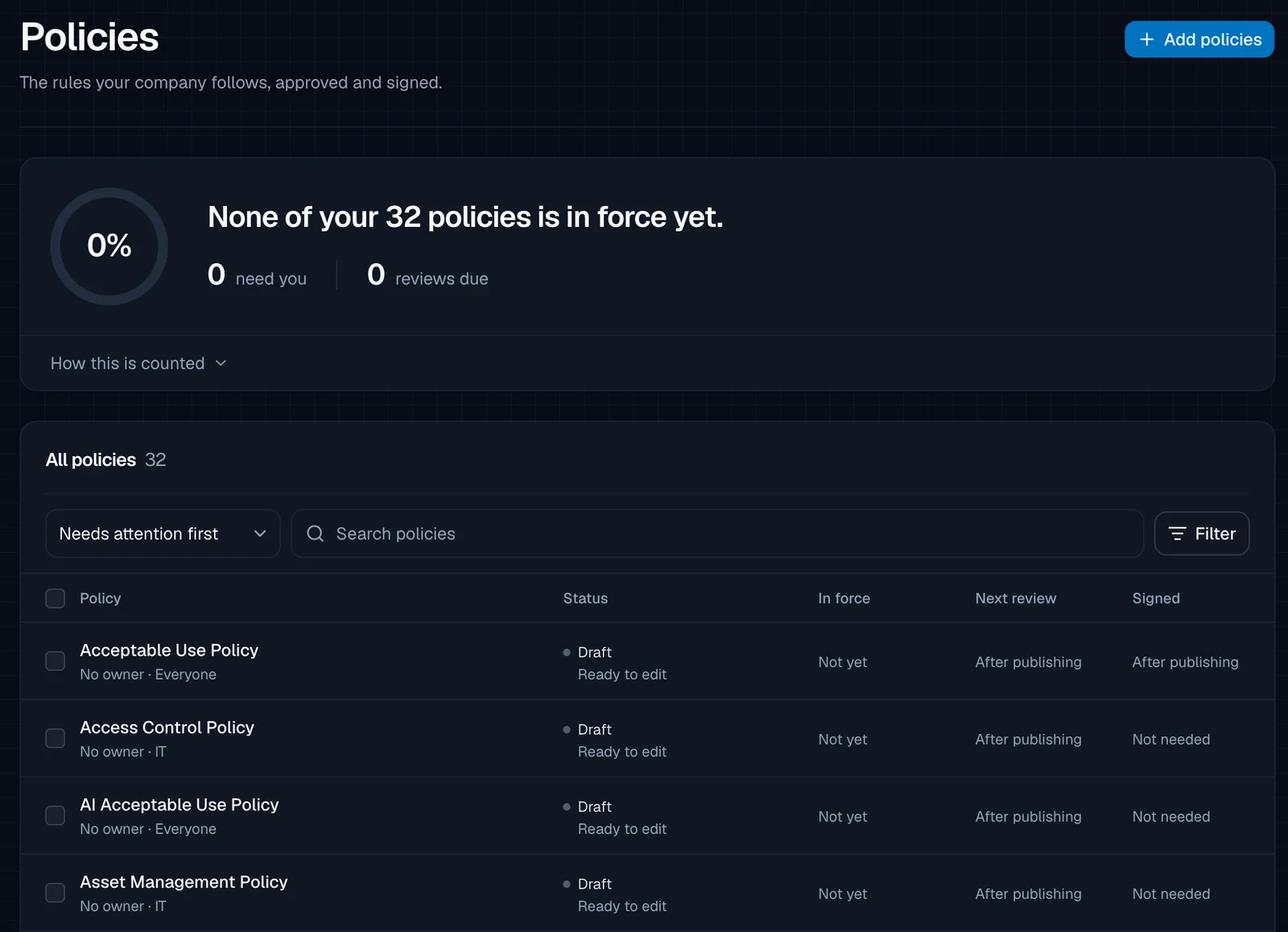The width and height of the screenshot is (1288, 932).
Task: Click the Signed column header
Action: click(x=1156, y=598)
